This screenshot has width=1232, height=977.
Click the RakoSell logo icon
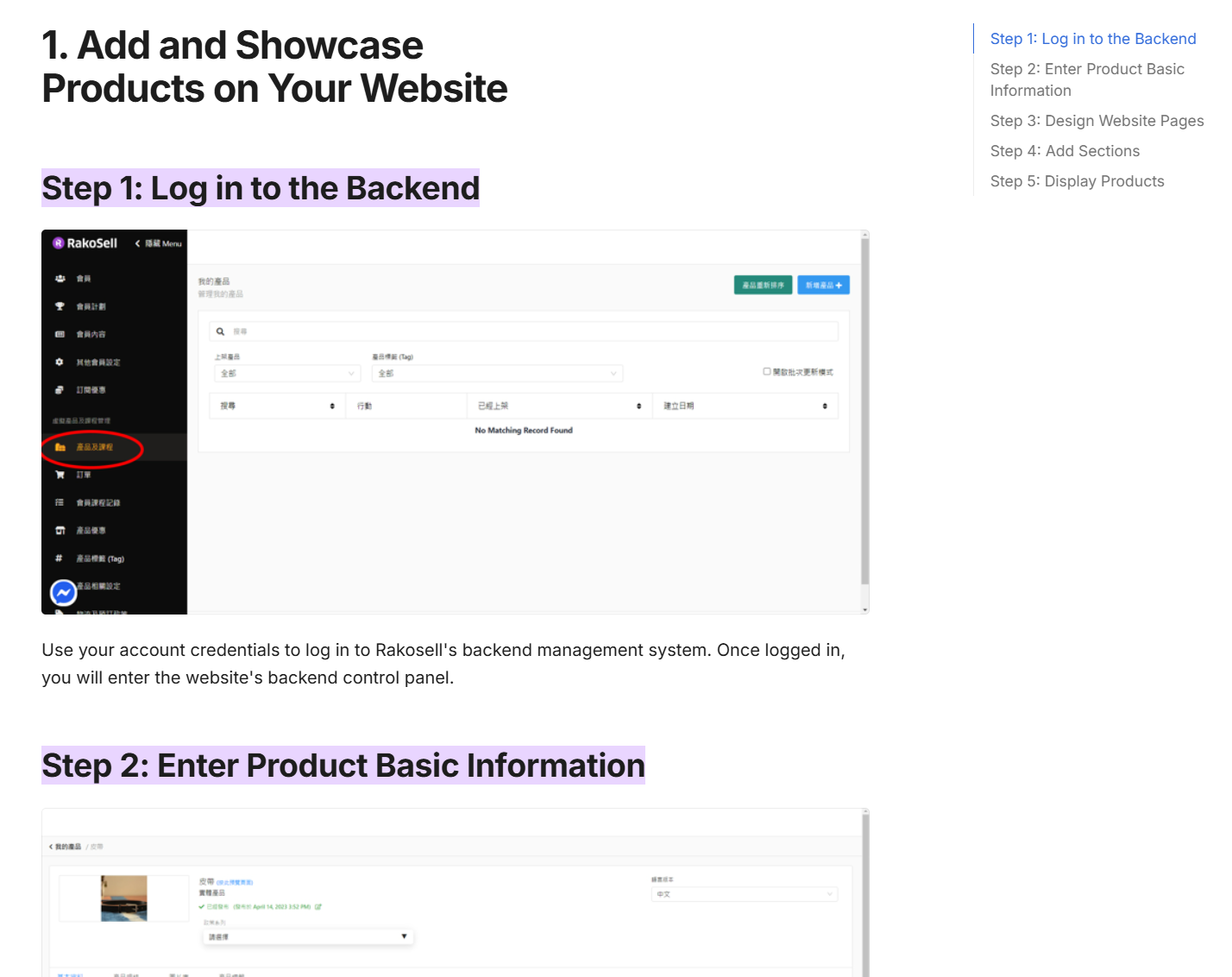pos(59,243)
